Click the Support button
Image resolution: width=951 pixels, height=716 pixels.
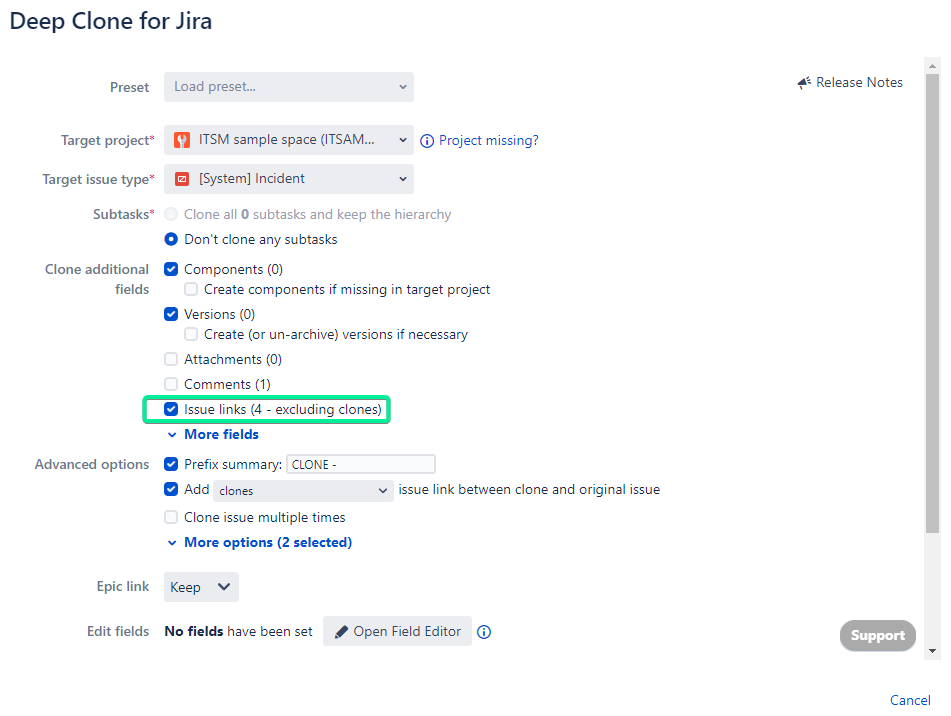[x=878, y=635]
